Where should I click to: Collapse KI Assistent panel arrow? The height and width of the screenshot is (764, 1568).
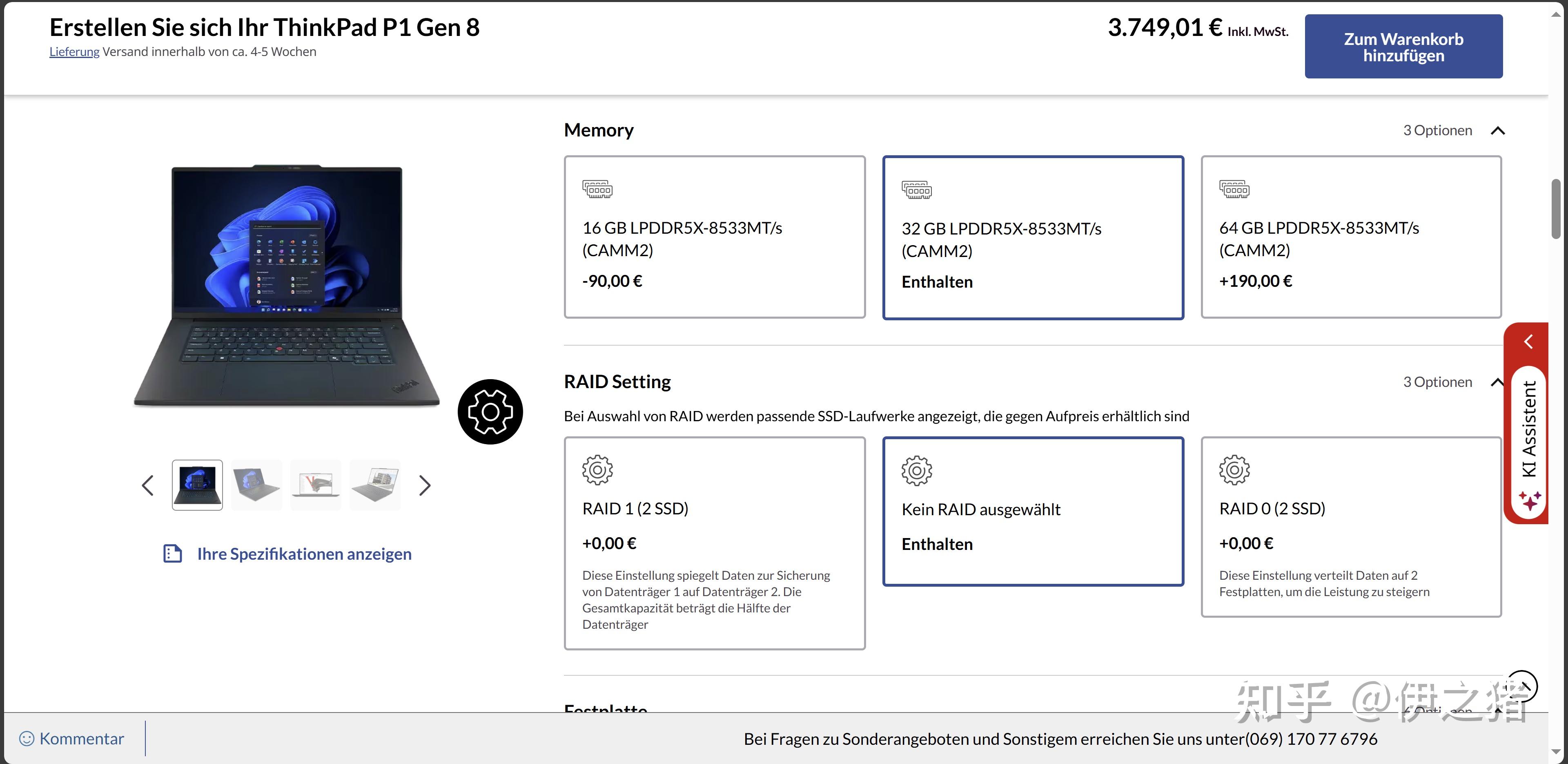(1528, 342)
